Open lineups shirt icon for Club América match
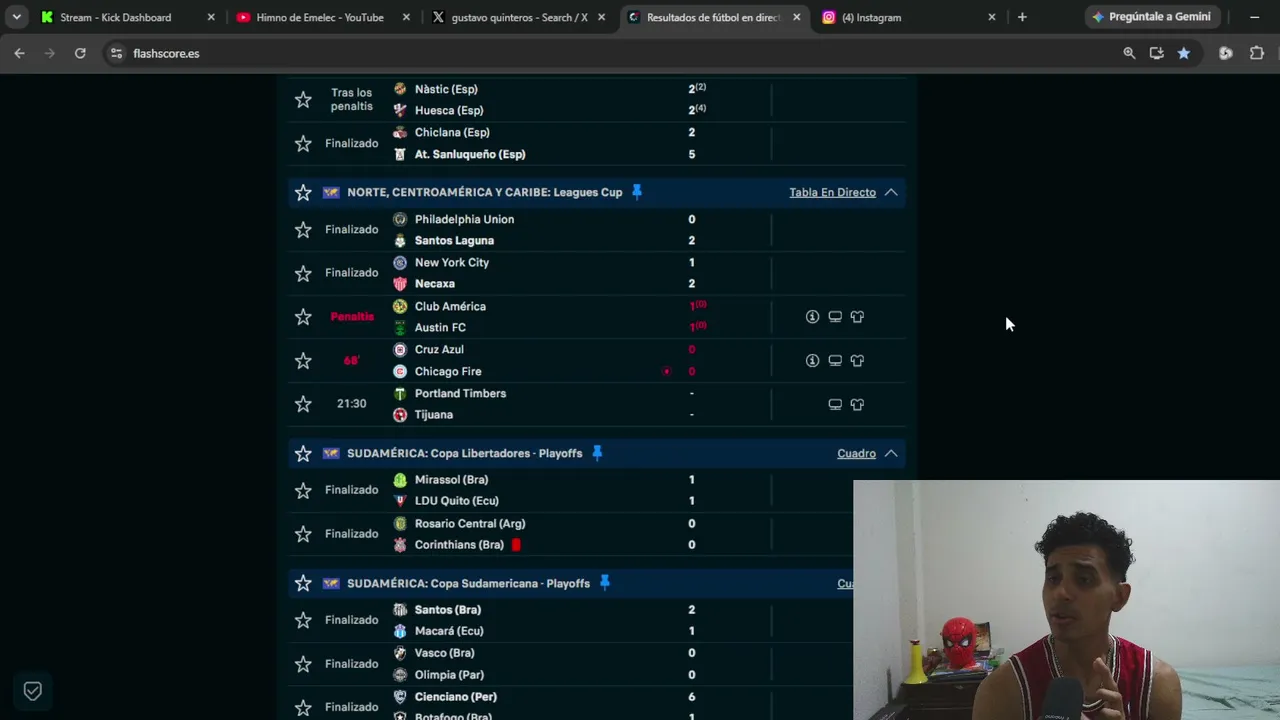Viewport: 1280px width, 720px height. [x=857, y=317]
